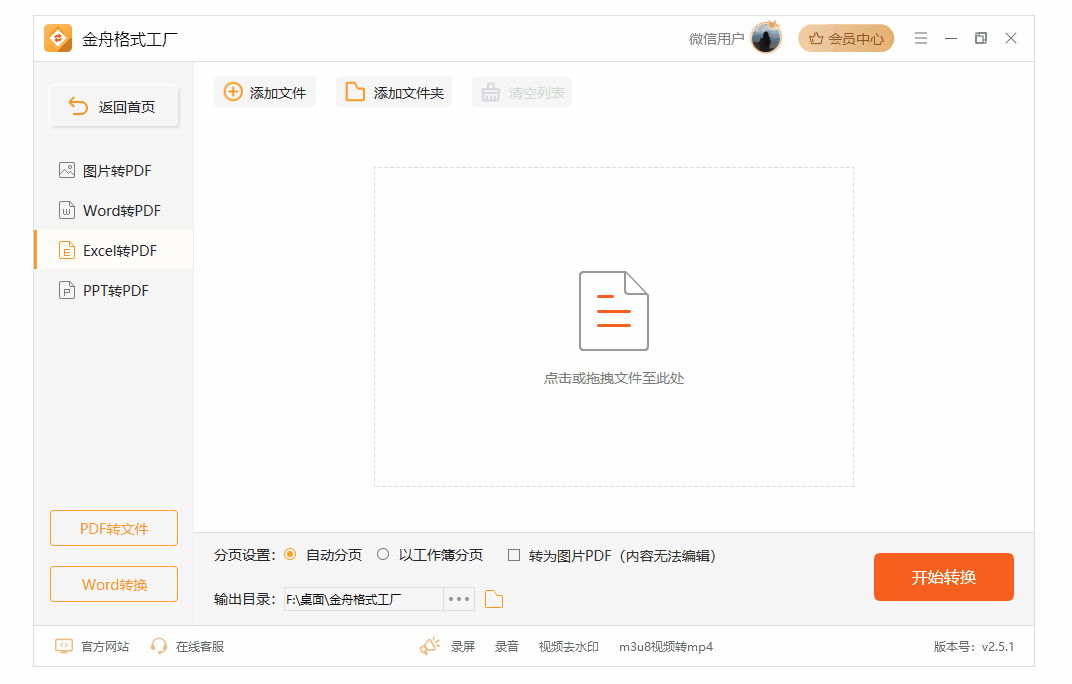Enable 转为图片PDF checkbox
This screenshot has width=1072, height=684.
(x=514, y=555)
